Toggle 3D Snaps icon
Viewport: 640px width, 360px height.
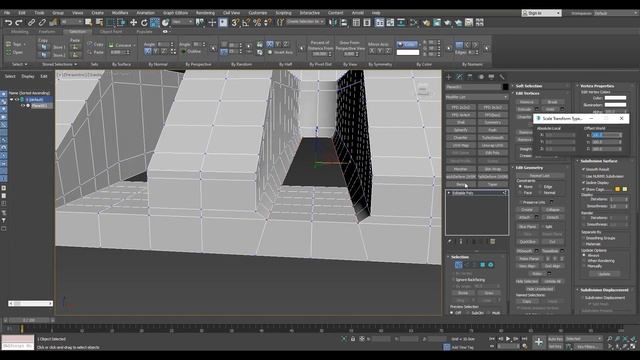coord(236,23)
